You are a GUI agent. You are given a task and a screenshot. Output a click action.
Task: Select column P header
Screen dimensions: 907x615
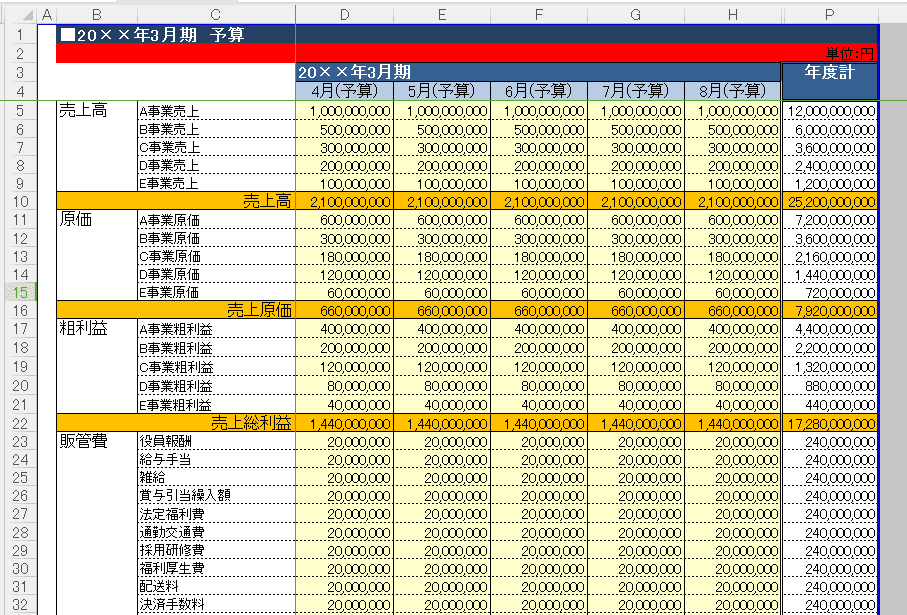[x=829, y=14]
